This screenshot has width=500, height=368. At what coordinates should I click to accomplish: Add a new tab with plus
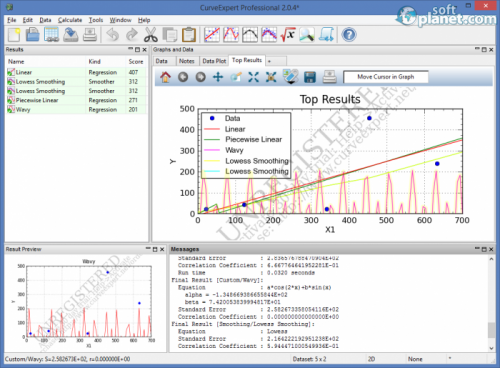270,61
